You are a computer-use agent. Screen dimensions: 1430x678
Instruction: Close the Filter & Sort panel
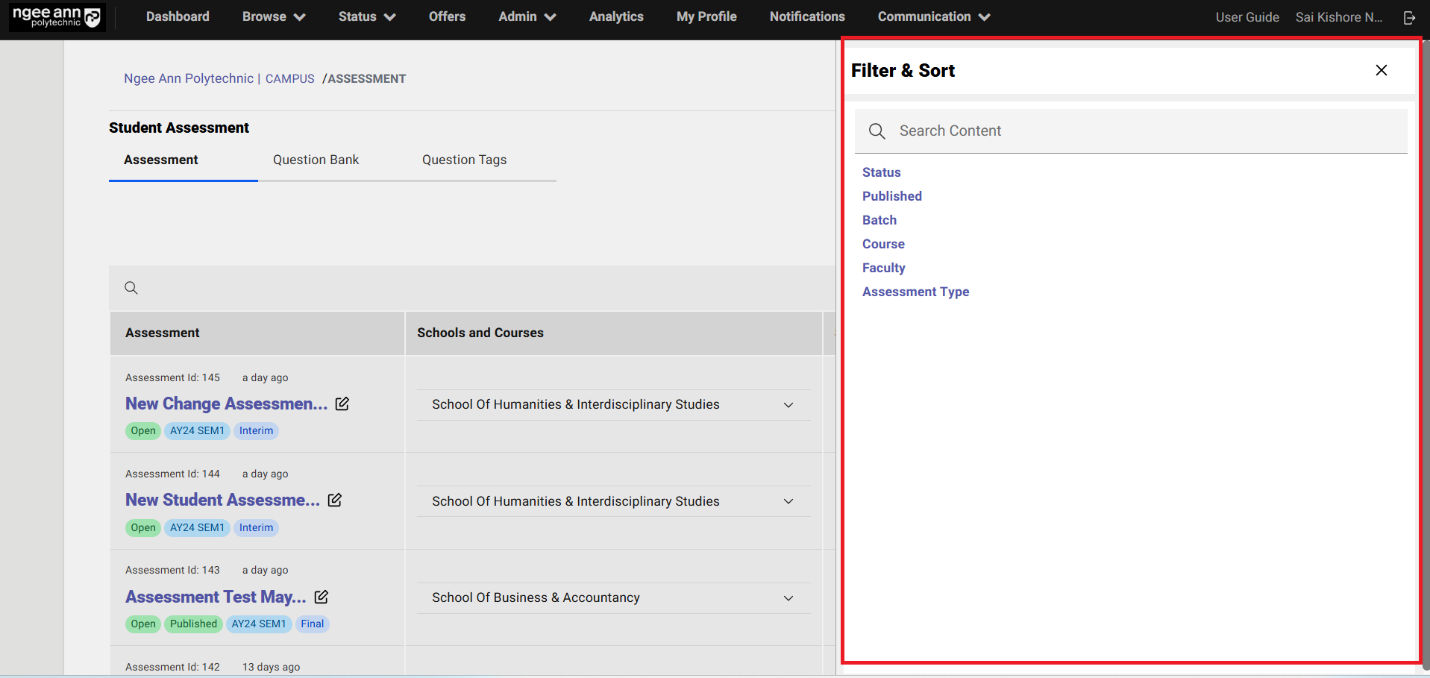[1381, 70]
